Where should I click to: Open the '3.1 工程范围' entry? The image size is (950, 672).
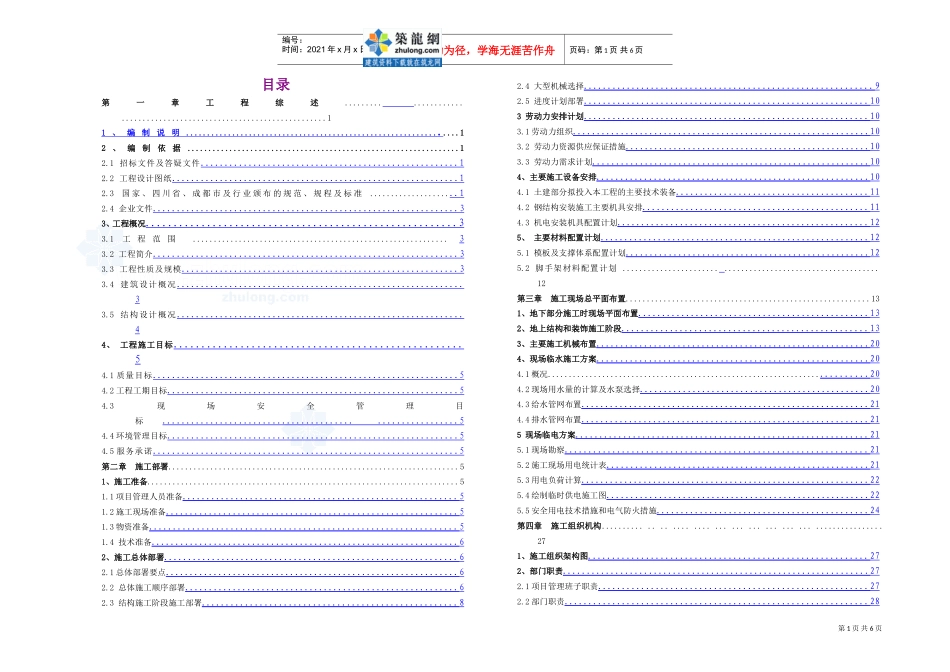282,239
